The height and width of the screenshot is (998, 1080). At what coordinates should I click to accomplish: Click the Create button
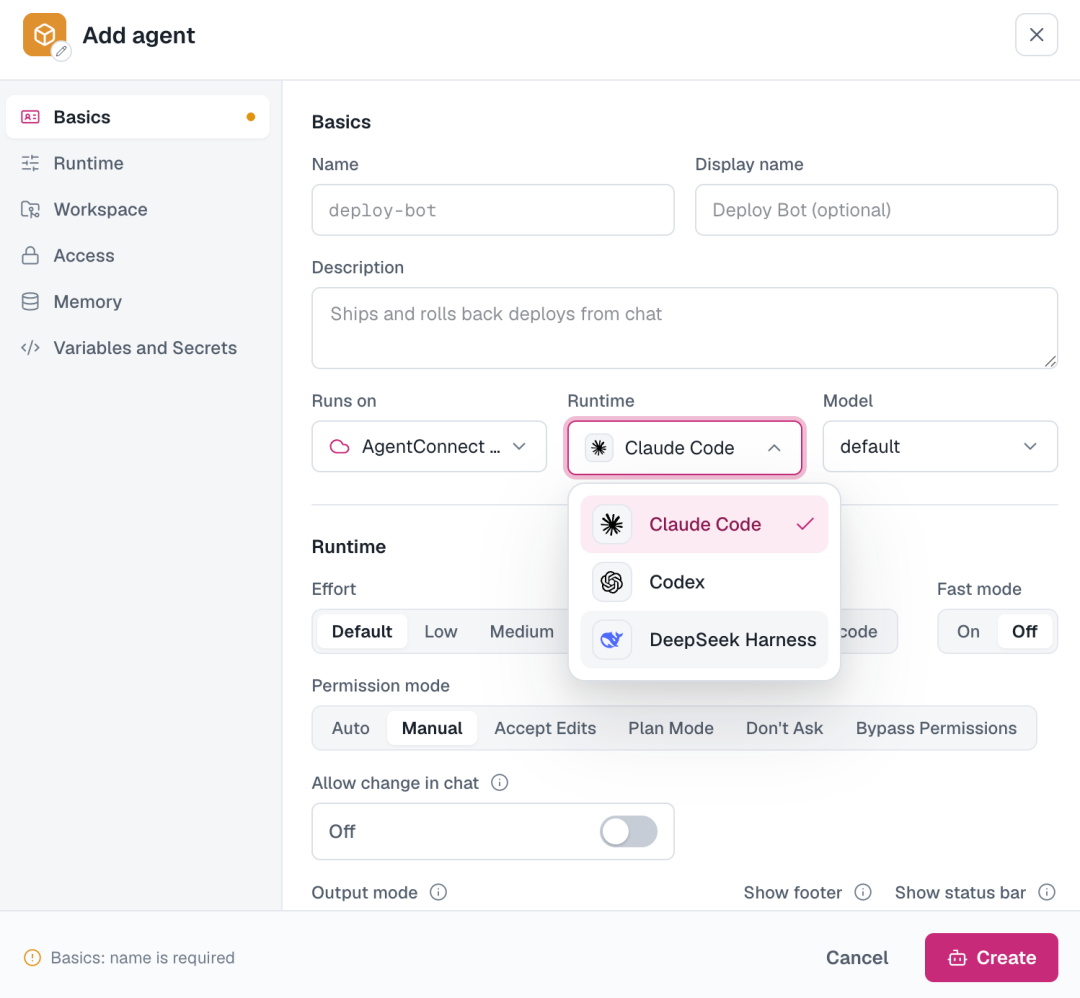click(991, 957)
